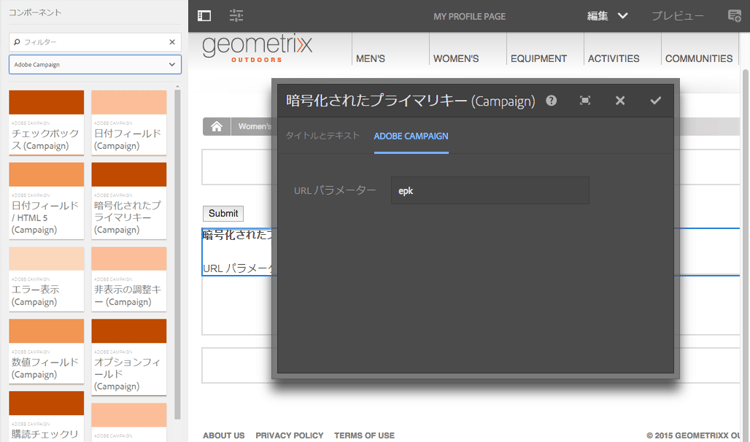Click the Geometrixx Outdoors logo
The image size is (750, 442).
tap(257, 49)
